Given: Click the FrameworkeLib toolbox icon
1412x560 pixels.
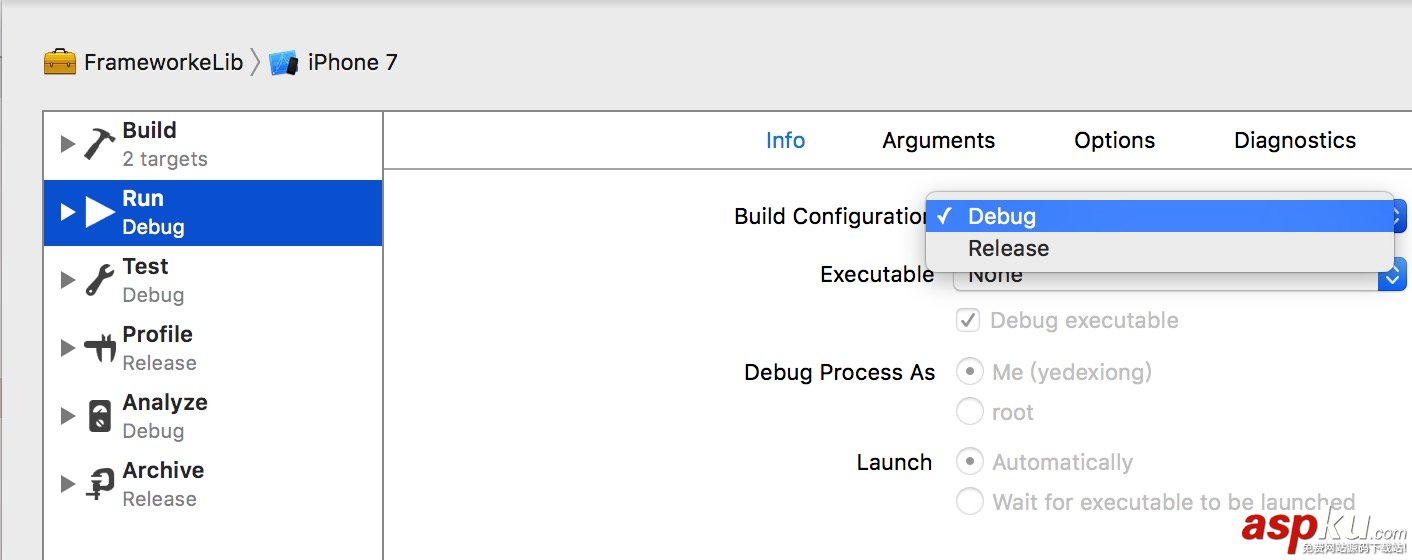Looking at the screenshot, I should click(x=60, y=62).
